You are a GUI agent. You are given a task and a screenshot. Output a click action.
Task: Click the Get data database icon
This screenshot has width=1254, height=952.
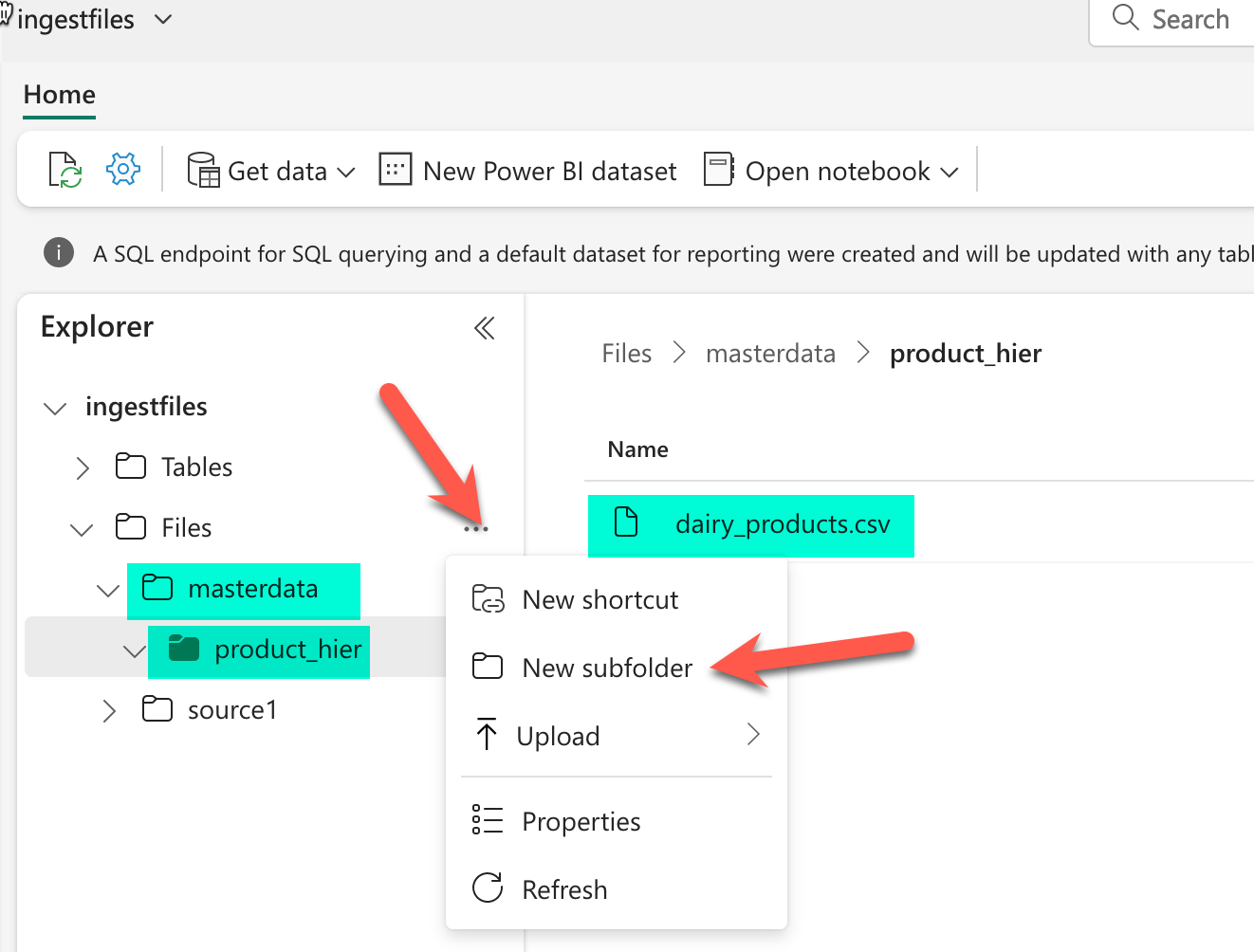pyautogui.click(x=203, y=171)
